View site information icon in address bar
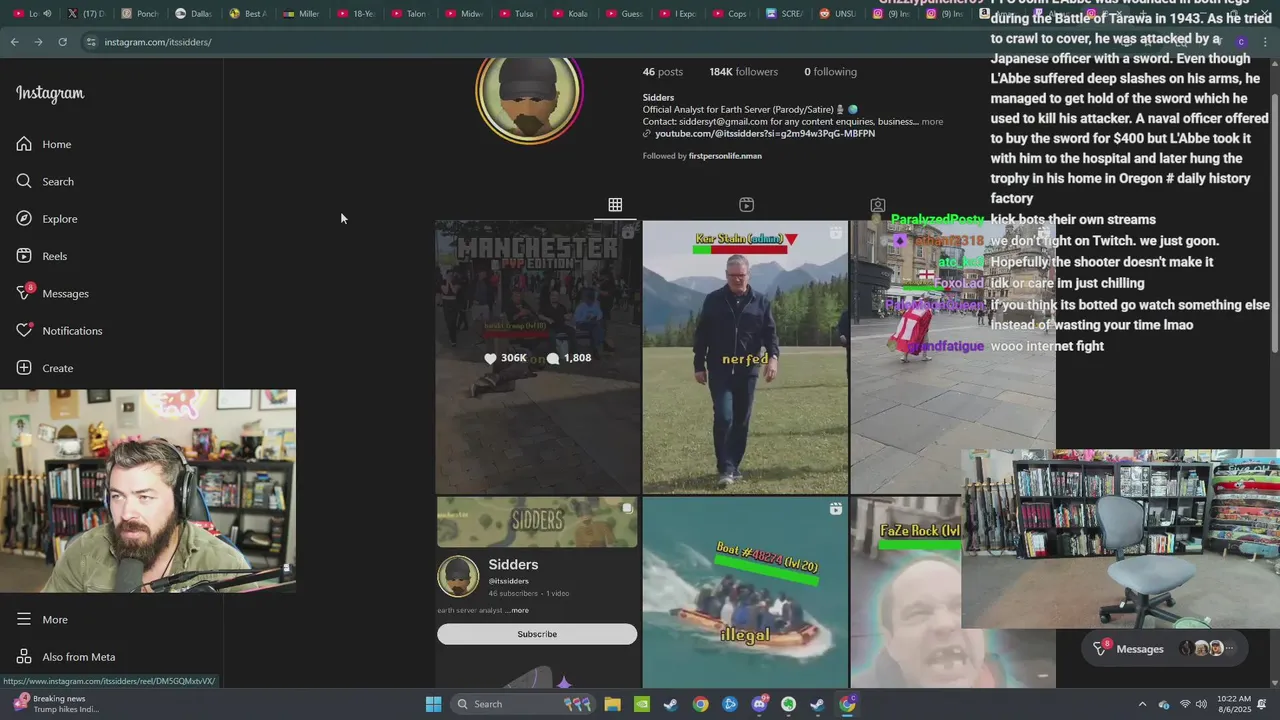 tap(91, 42)
